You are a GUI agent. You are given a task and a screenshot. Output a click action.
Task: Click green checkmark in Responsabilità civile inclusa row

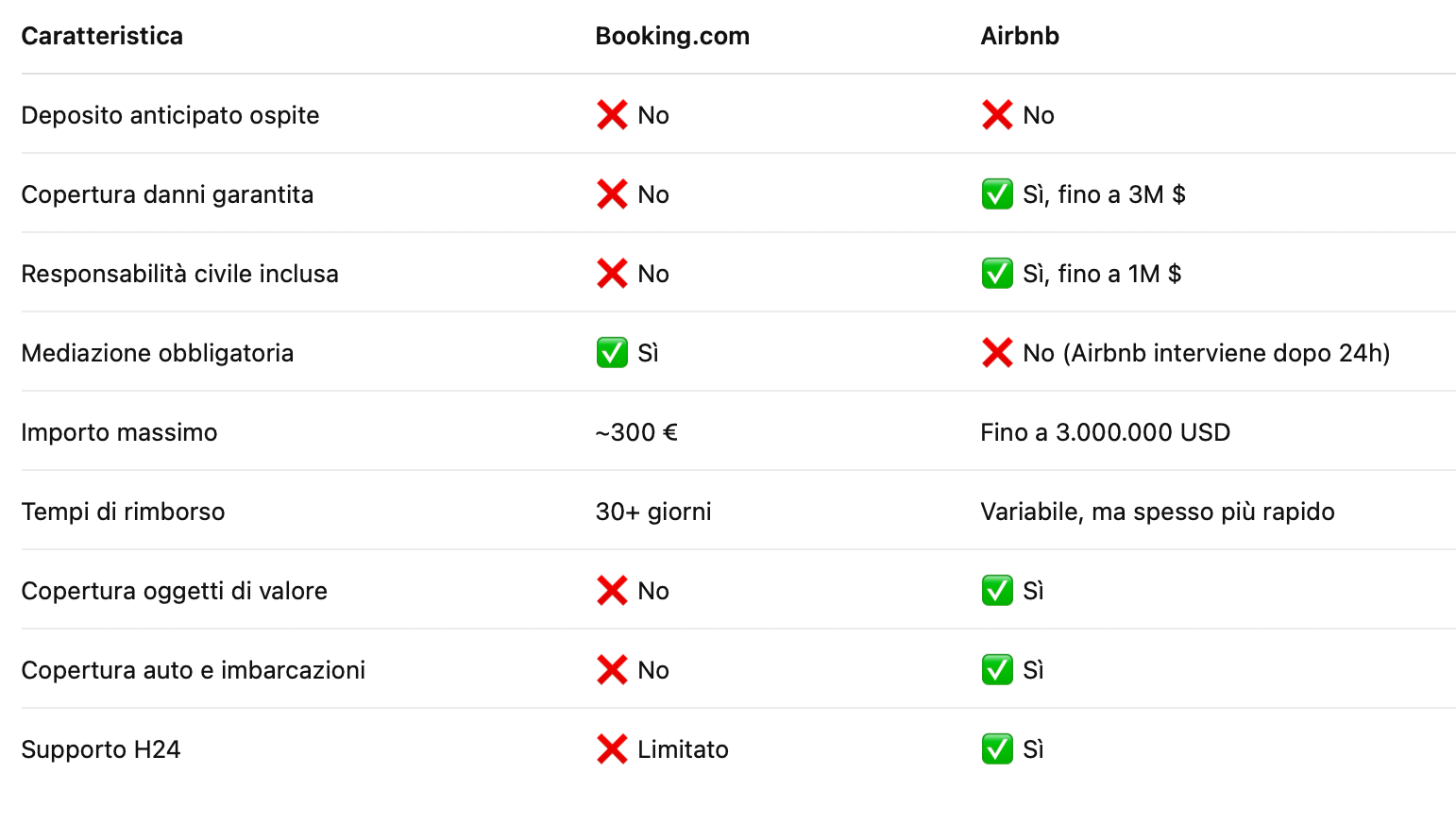tap(997, 274)
